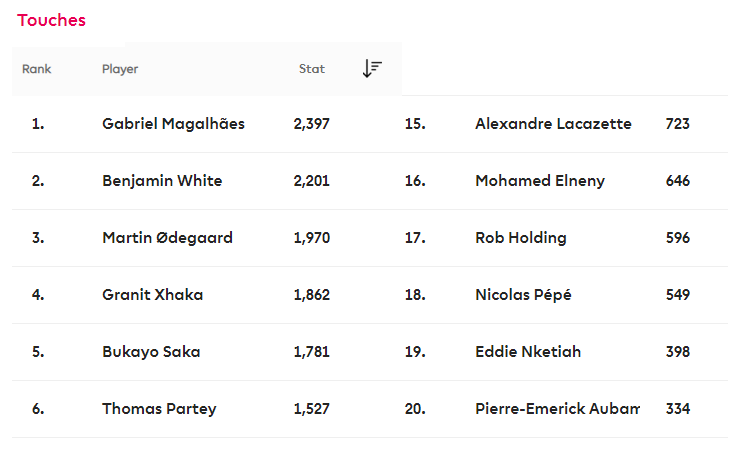Click the truncated Pierre-Emerick Aubameyang name
The width and height of the screenshot is (734, 449).
(x=556, y=409)
